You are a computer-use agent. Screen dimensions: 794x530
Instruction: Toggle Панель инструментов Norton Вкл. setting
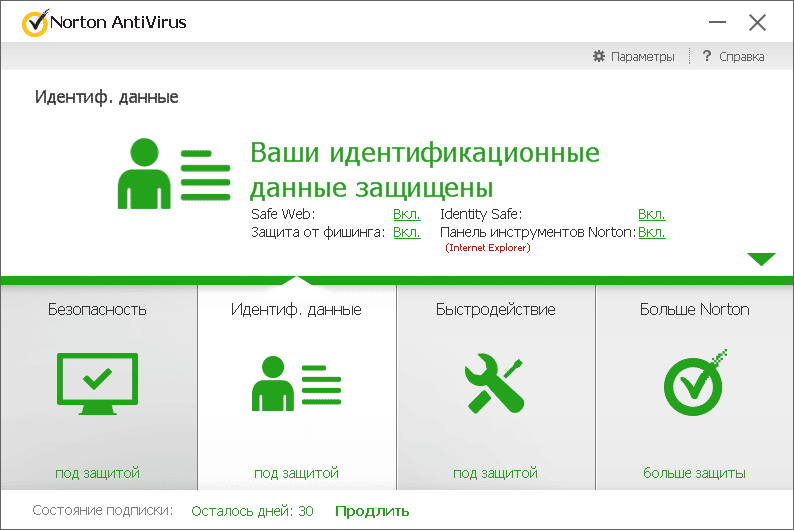click(652, 232)
